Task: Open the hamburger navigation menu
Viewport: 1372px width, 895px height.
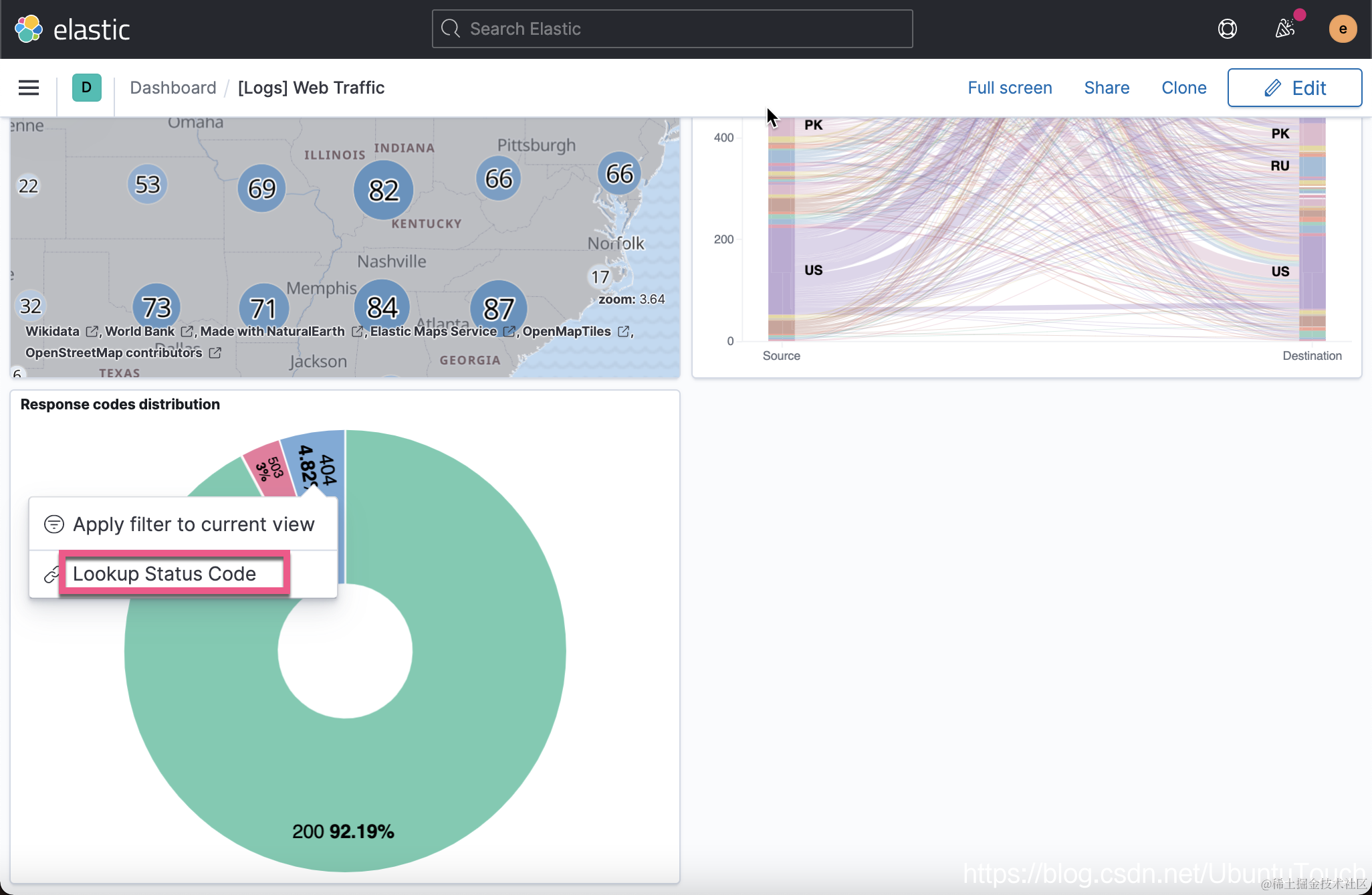Action: [29, 88]
